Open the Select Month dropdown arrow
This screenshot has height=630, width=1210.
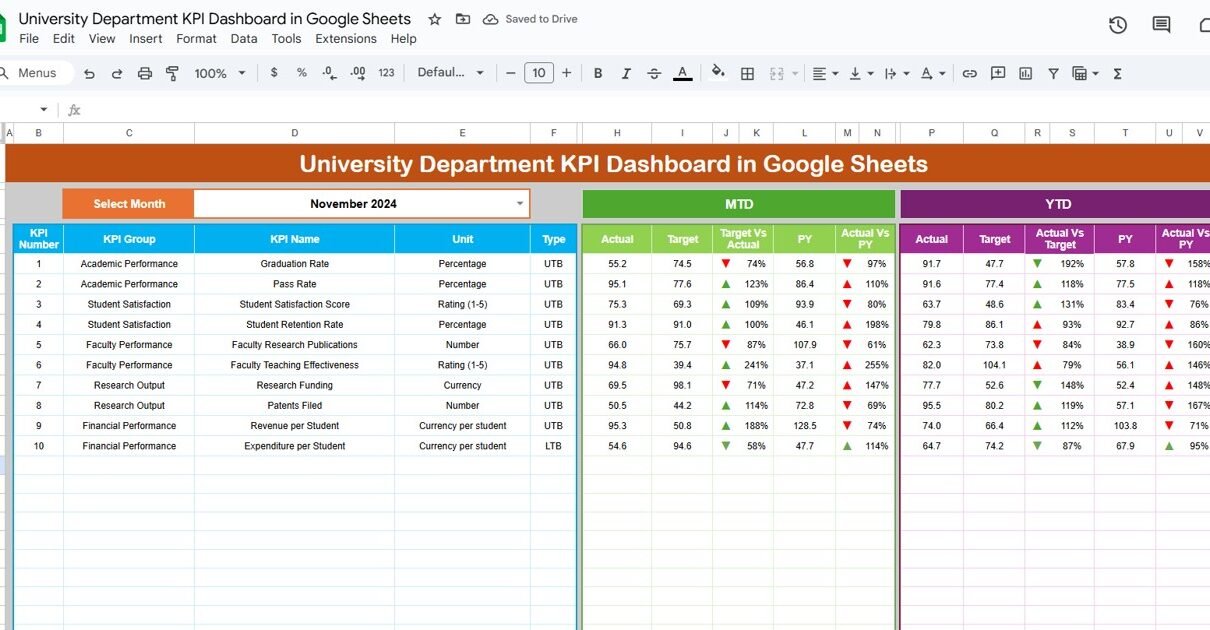[520, 204]
